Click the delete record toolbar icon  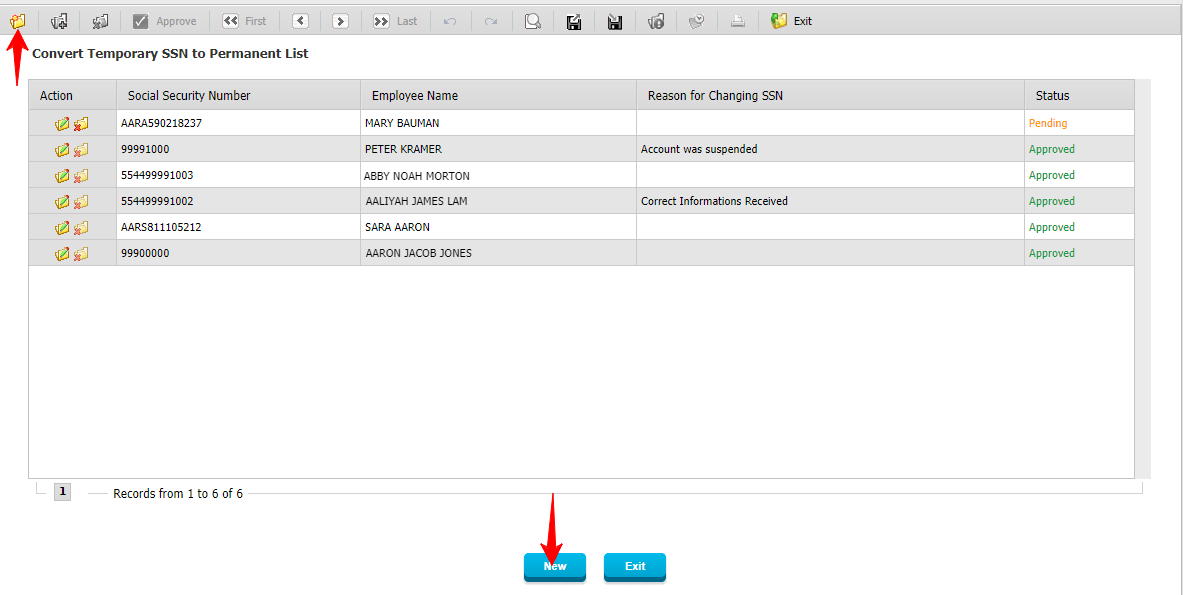99,20
